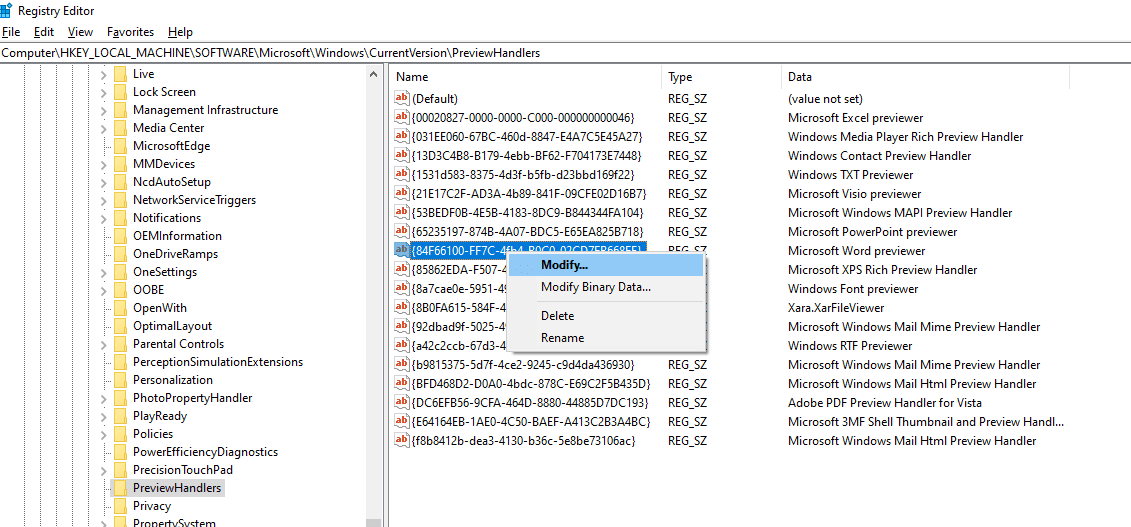Expand the Policies key node
Viewport: 1131px width, 527px height.
(103, 435)
